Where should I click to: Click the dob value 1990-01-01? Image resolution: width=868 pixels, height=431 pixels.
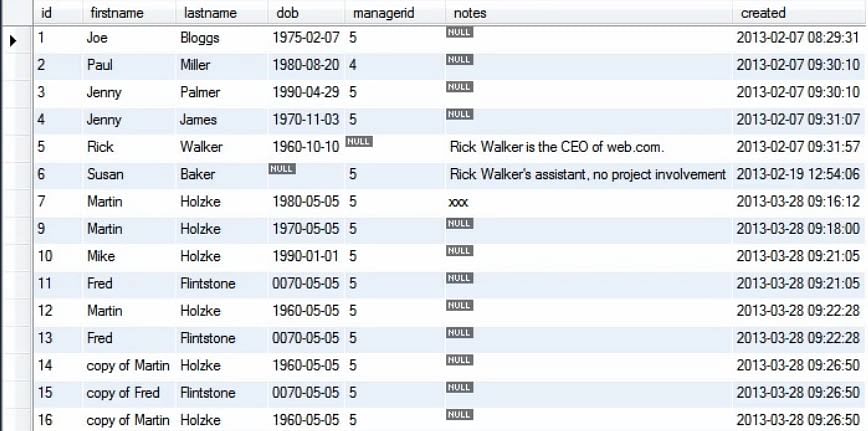coord(306,256)
